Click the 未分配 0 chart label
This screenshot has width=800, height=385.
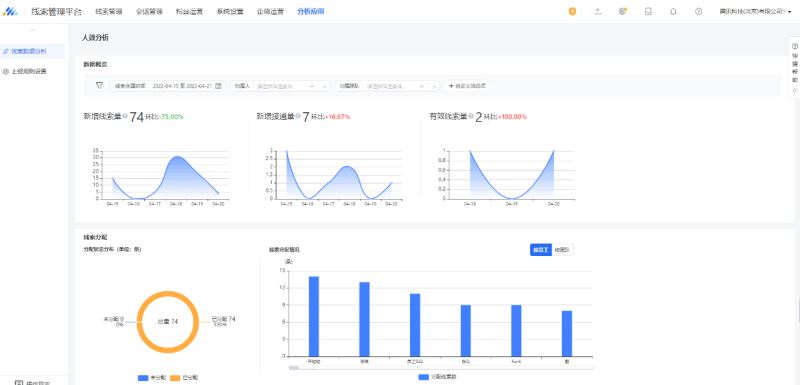tap(114, 319)
